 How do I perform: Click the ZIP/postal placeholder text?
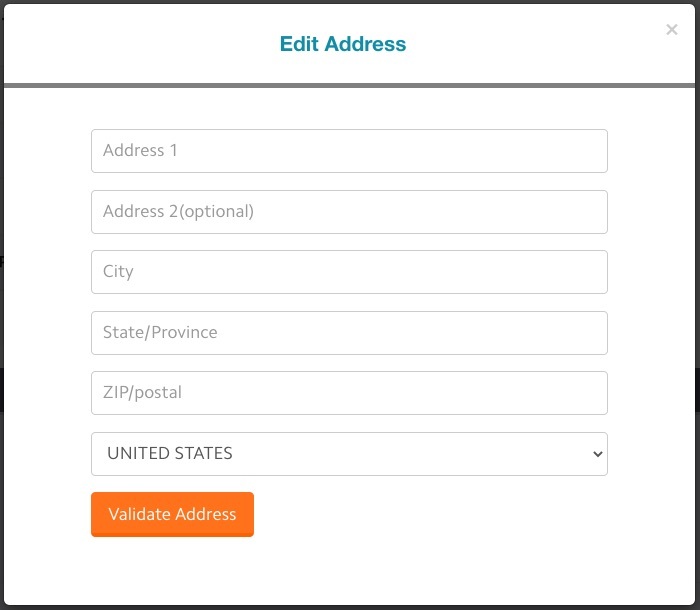[142, 393]
